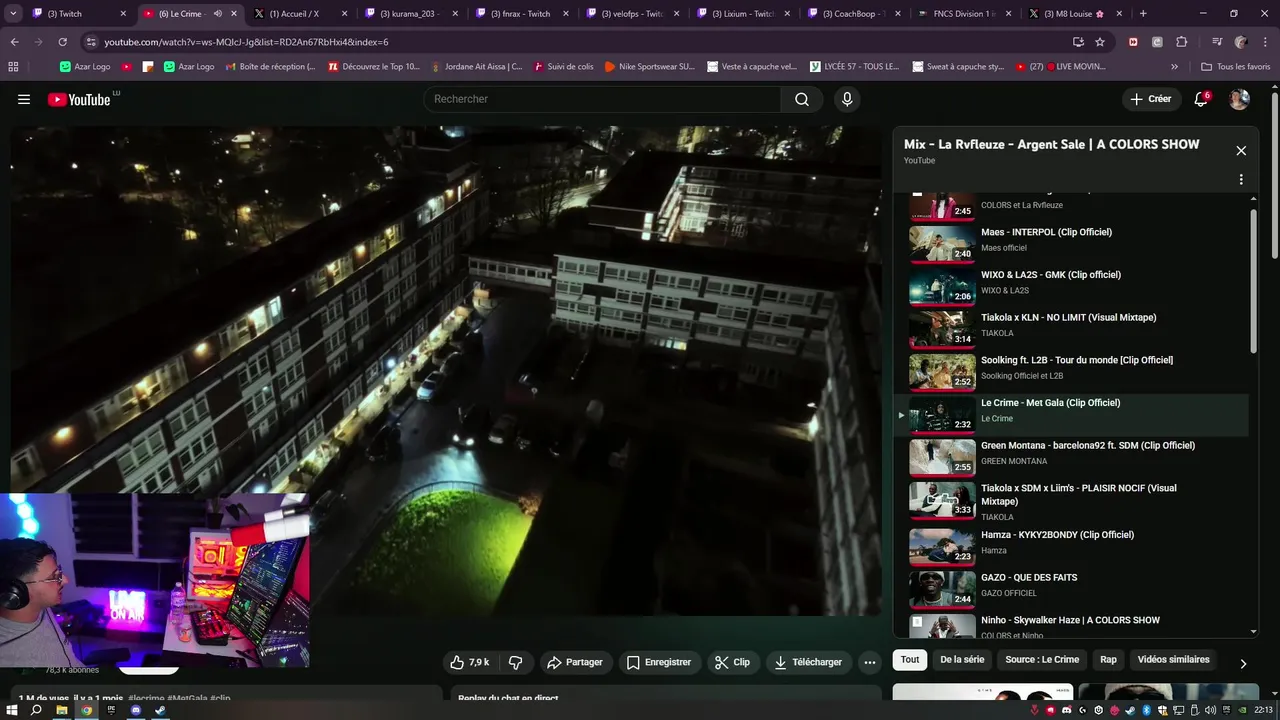Select the Tout filter chip
1280x720 pixels.
[x=910, y=660]
